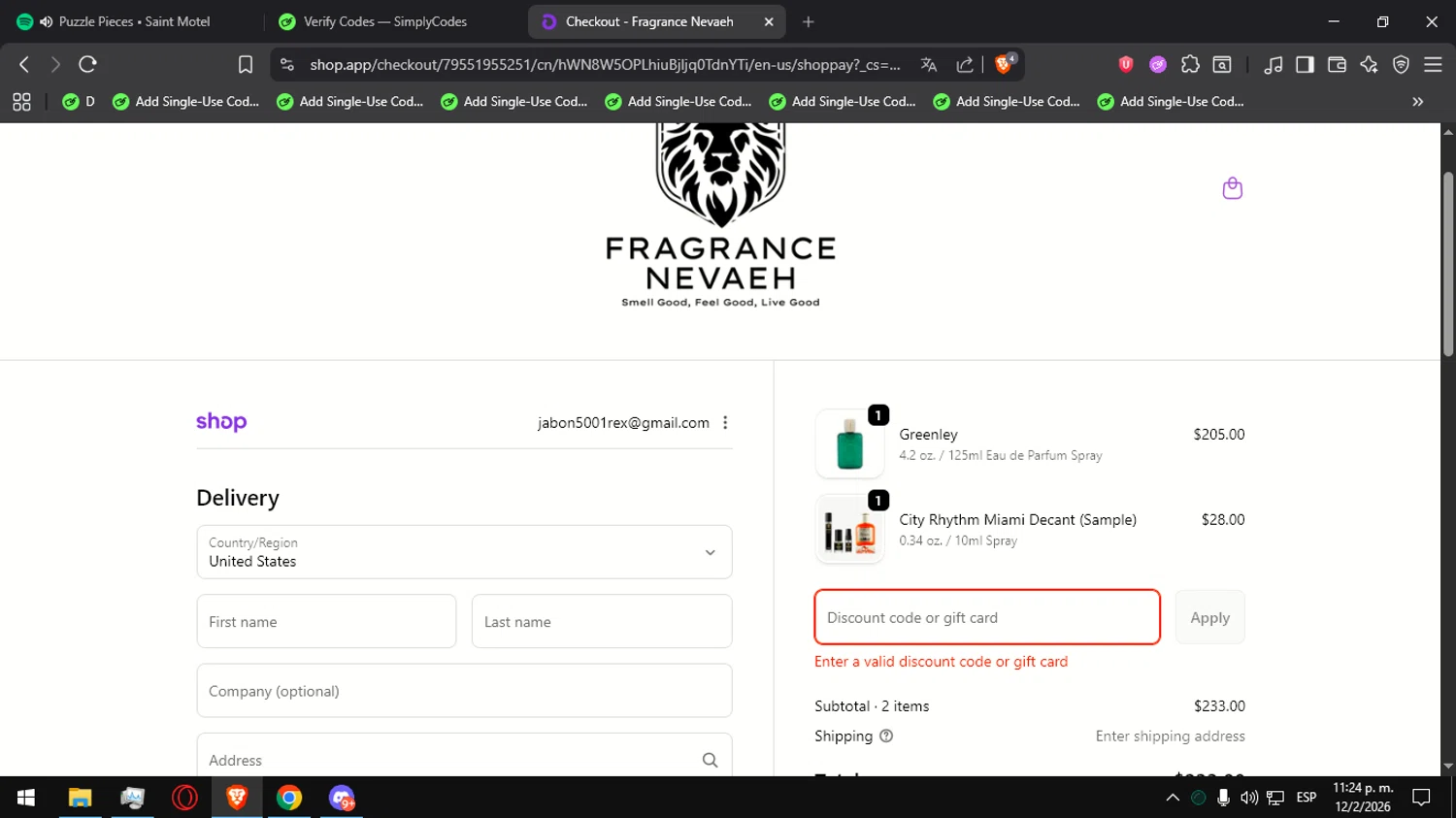
Task: Open Chrome from the taskbar
Action: tap(289, 798)
